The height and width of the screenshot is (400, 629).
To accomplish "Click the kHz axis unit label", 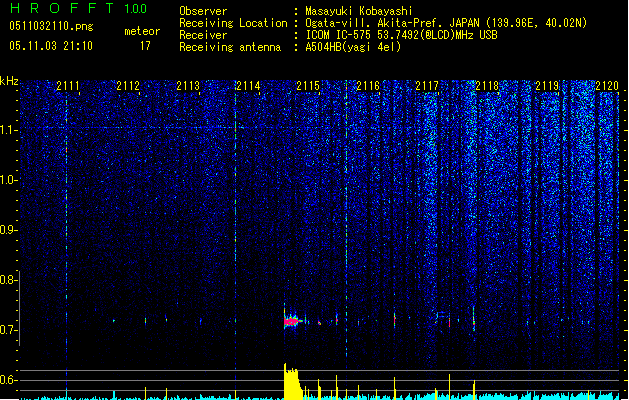I will tap(9, 81).
